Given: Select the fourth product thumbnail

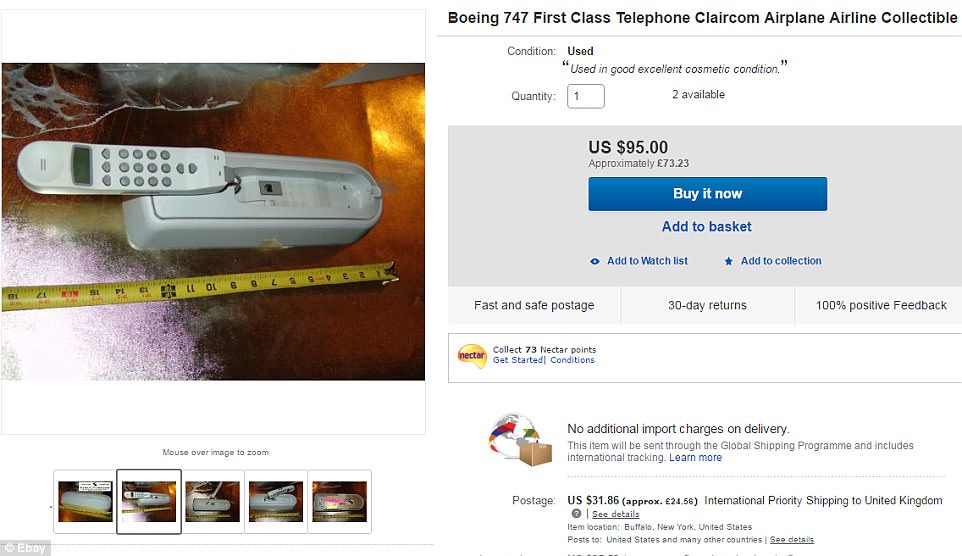Looking at the screenshot, I should coord(276,502).
